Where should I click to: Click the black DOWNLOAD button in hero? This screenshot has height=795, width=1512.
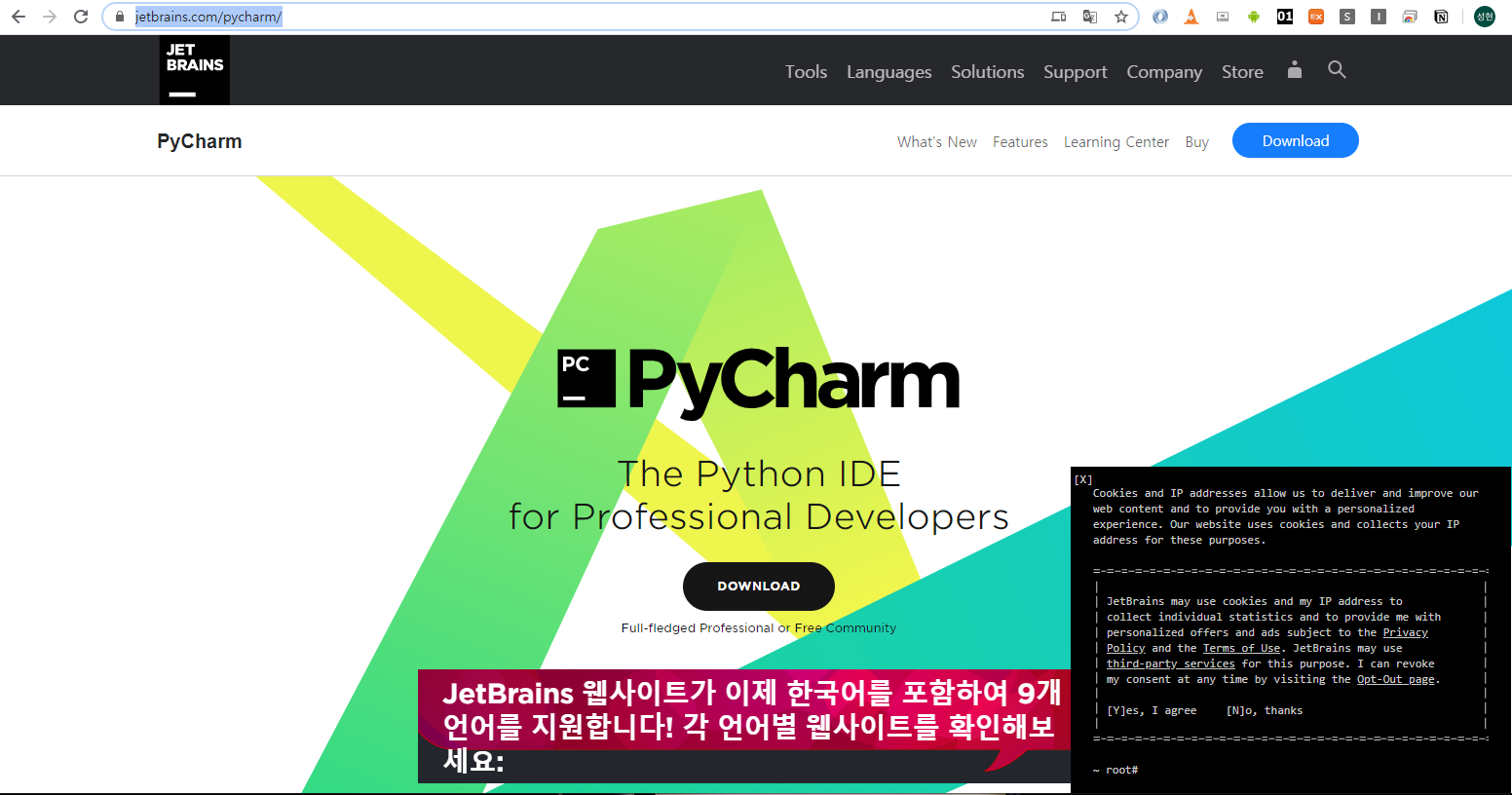pyautogui.click(x=759, y=587)
